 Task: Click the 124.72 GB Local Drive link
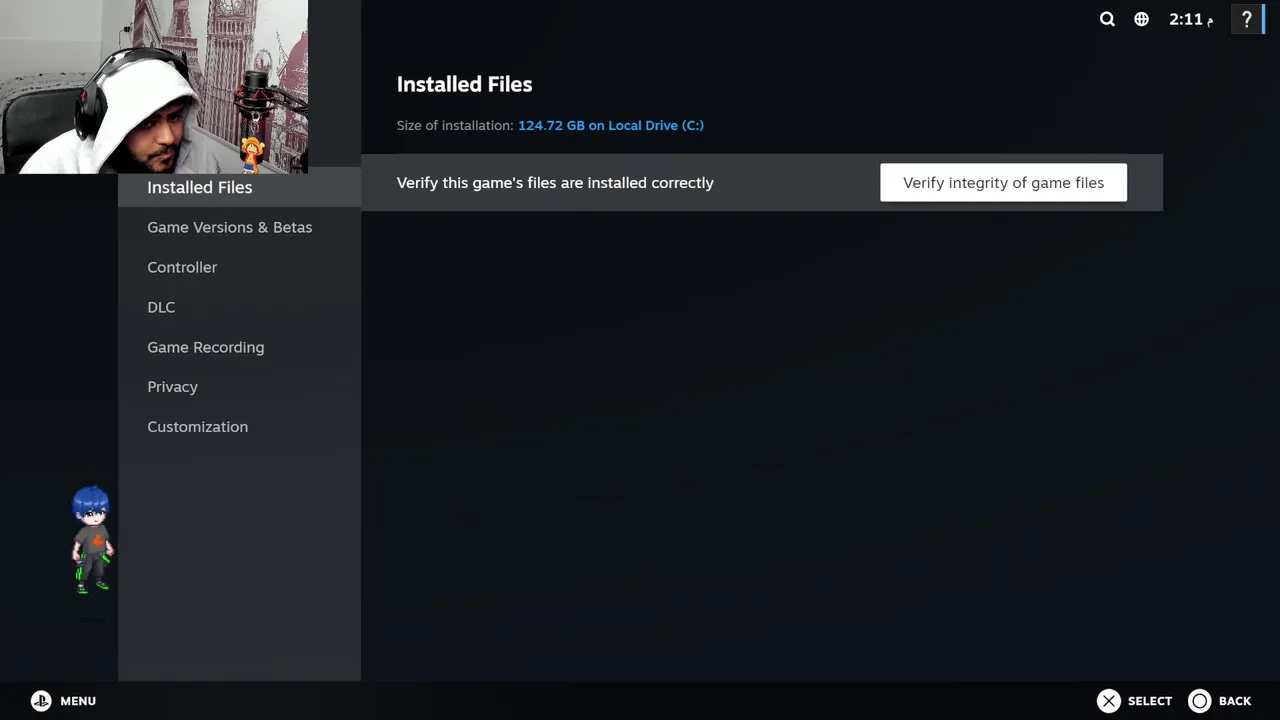coord(611,125)
